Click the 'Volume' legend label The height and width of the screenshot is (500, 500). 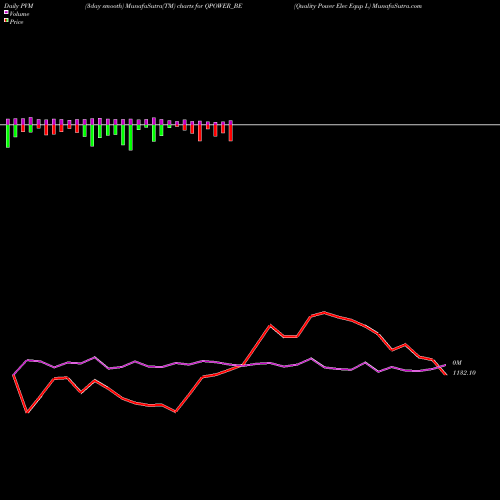pos(19,14)
